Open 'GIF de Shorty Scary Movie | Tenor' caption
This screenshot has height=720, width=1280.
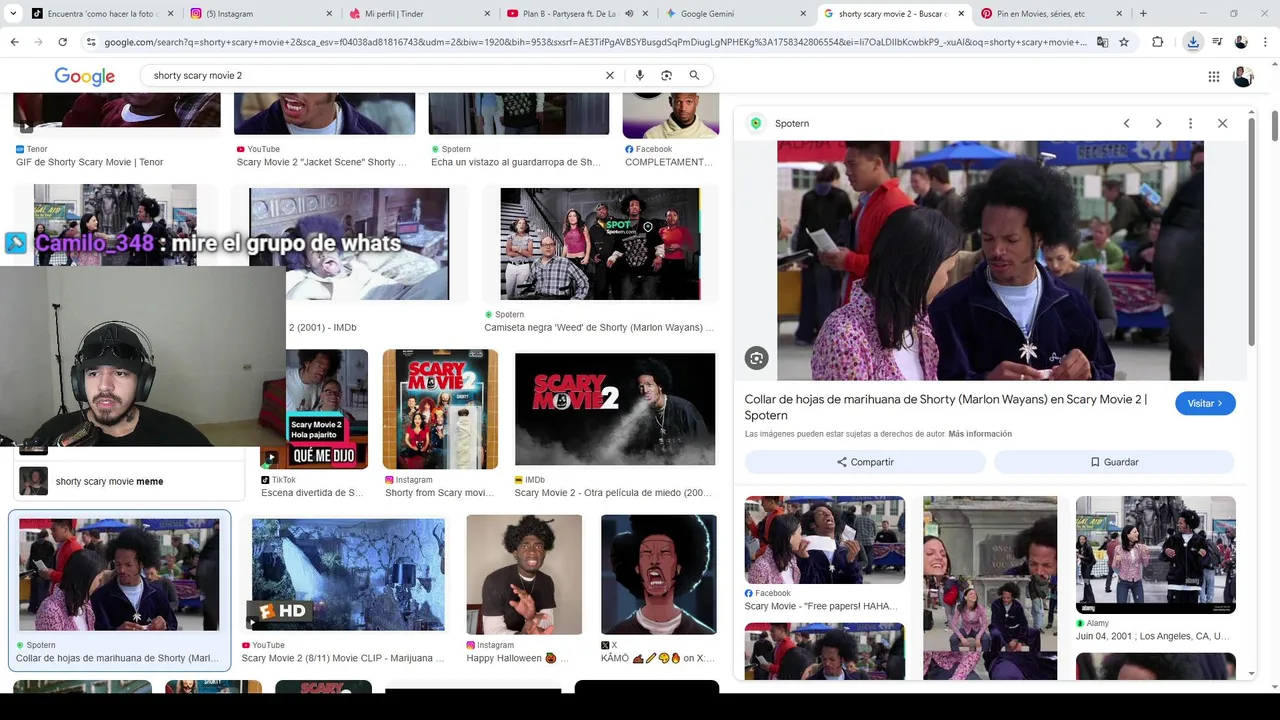coord(90,162)
